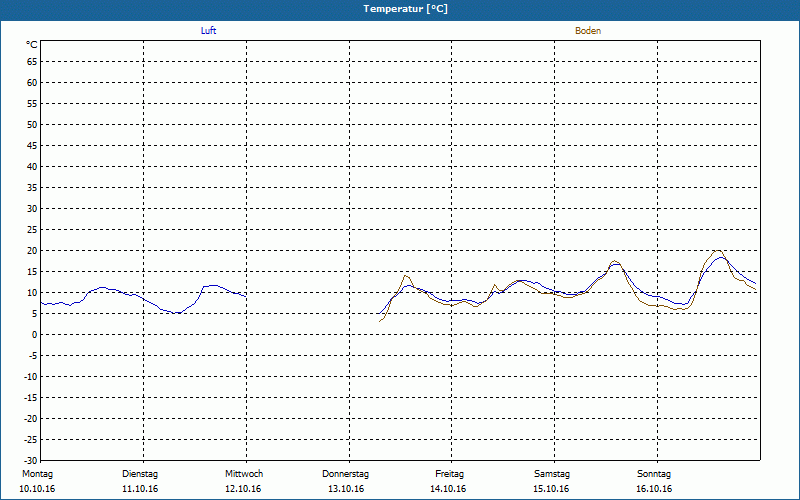
Task: Click the -10 value on temperature axis
Action: [x=31, y=377]
